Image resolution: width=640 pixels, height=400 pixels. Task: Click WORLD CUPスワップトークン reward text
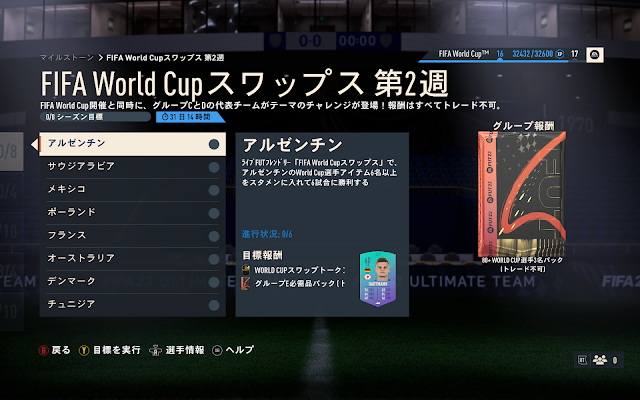300,270
